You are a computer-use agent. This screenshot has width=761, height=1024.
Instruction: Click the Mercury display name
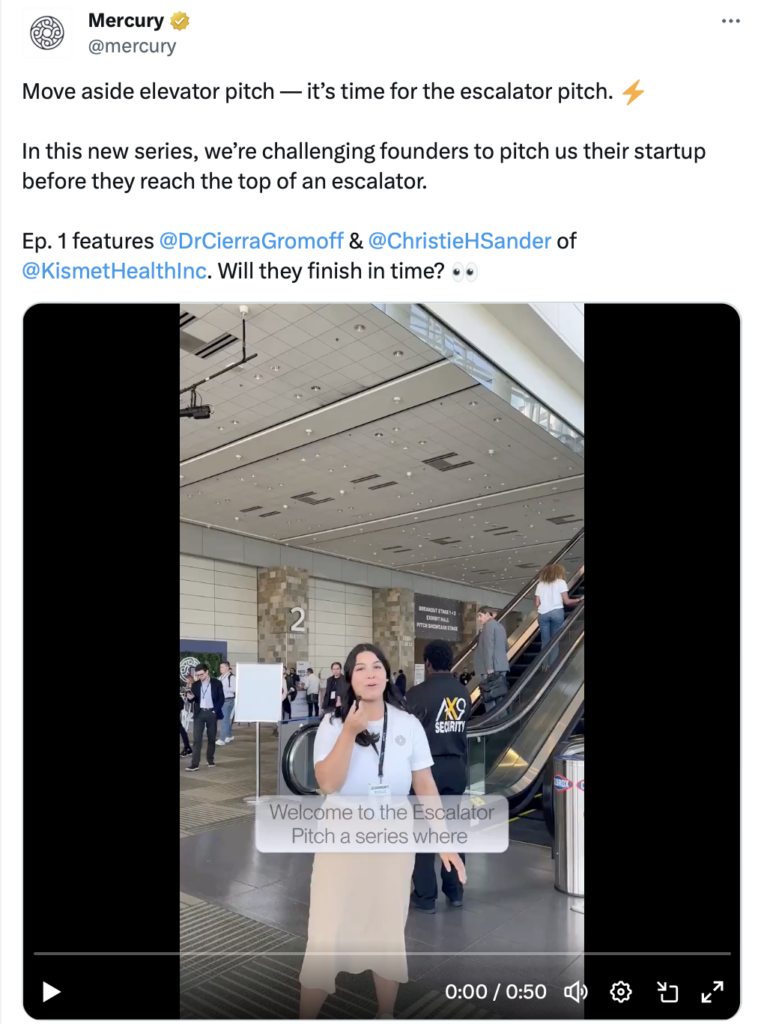point(125,21)
